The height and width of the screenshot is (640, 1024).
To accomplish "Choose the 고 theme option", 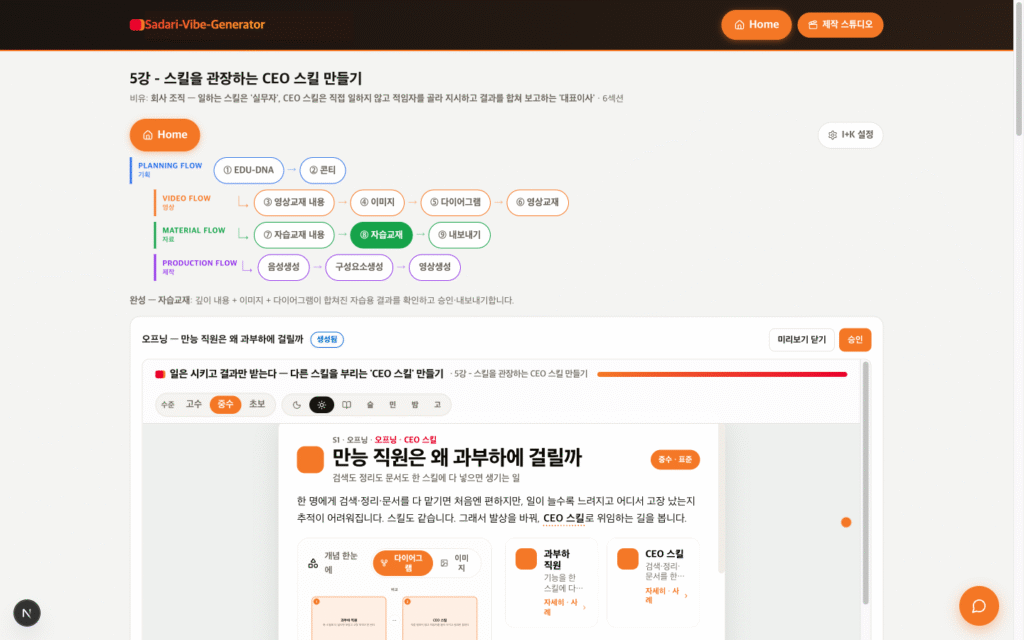I will [x=438, y=405].
